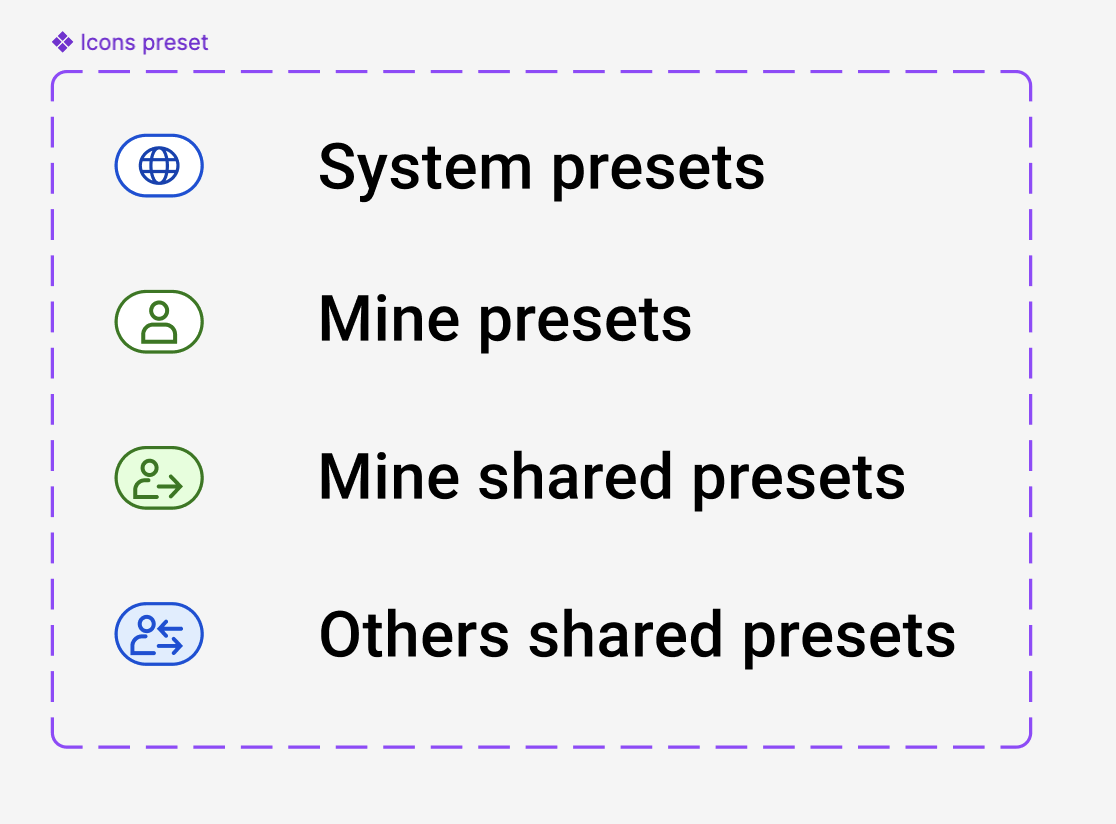Image resolution: width=1116 pixels, height=824 pixels.
Task: Select the "Mine shared presets" text layer
Action: pyautogui.click(x=611, y=477)
